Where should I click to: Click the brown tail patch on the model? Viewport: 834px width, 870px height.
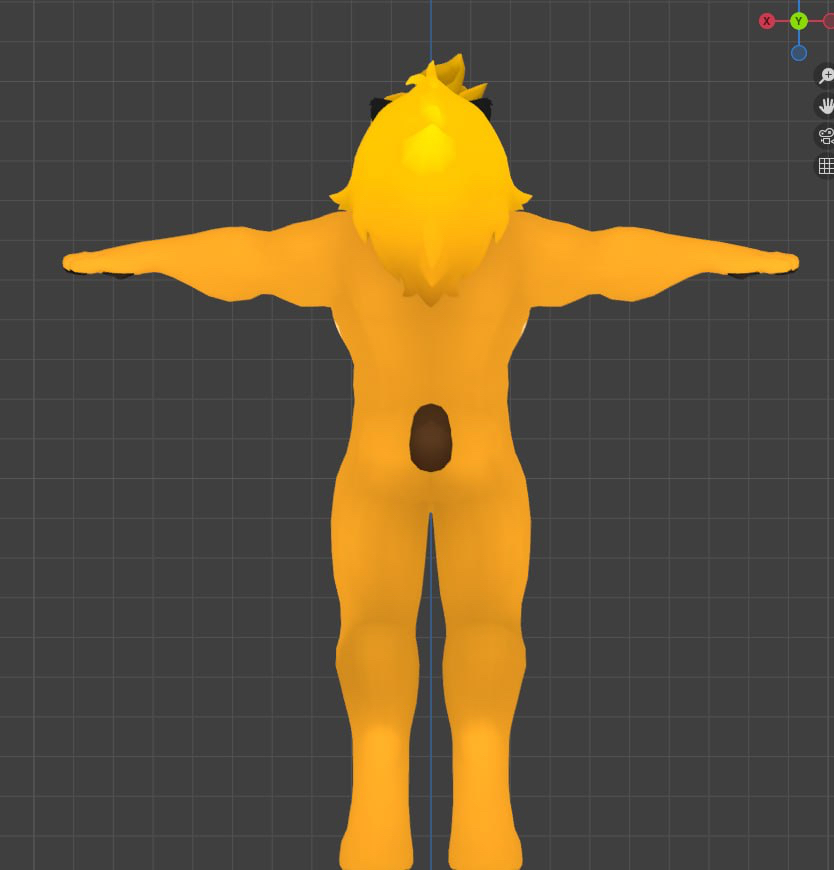click(x=431, y=438)
